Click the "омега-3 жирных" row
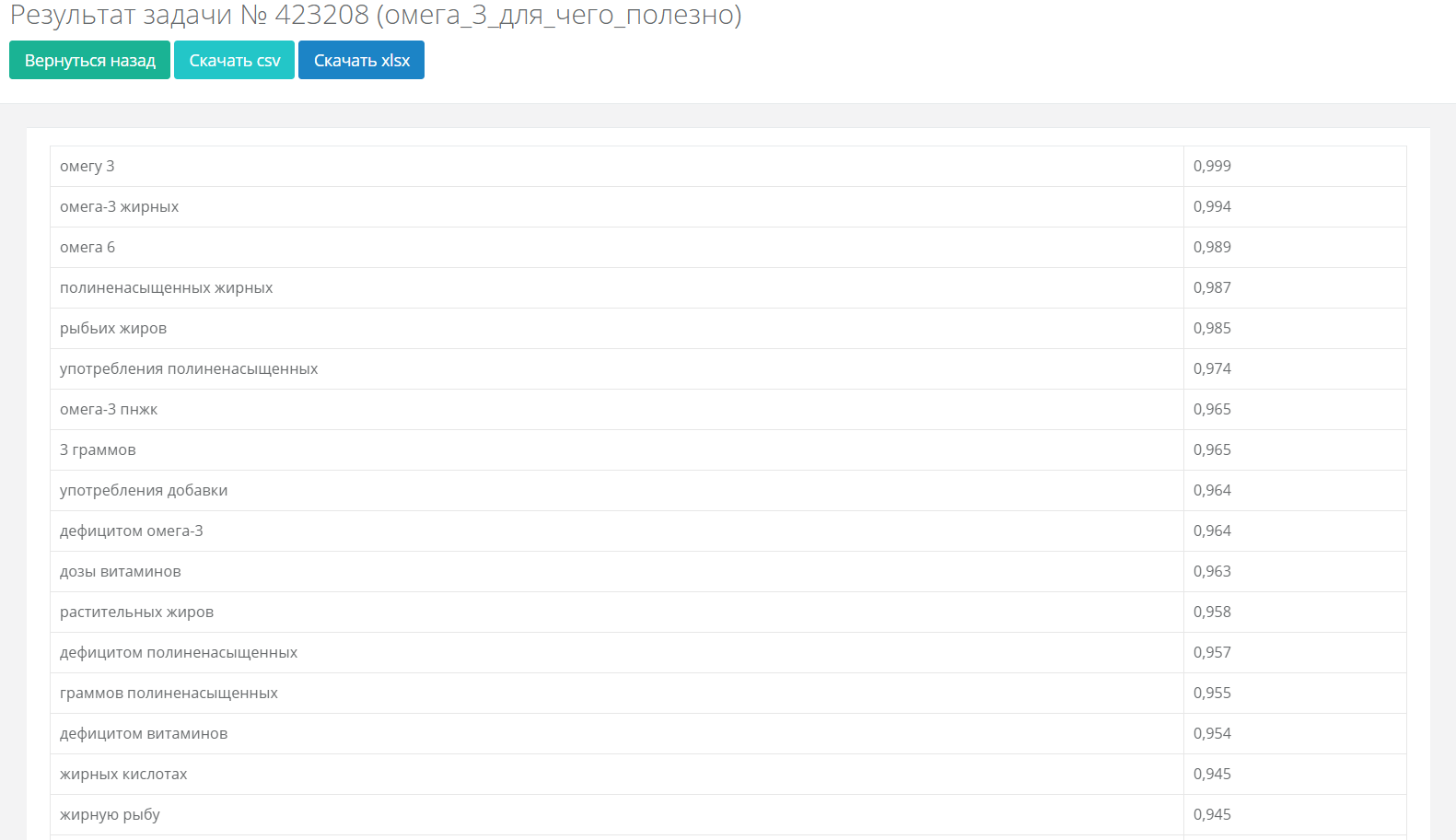Viewport: 1456px width, 840px height. point(119,207)
